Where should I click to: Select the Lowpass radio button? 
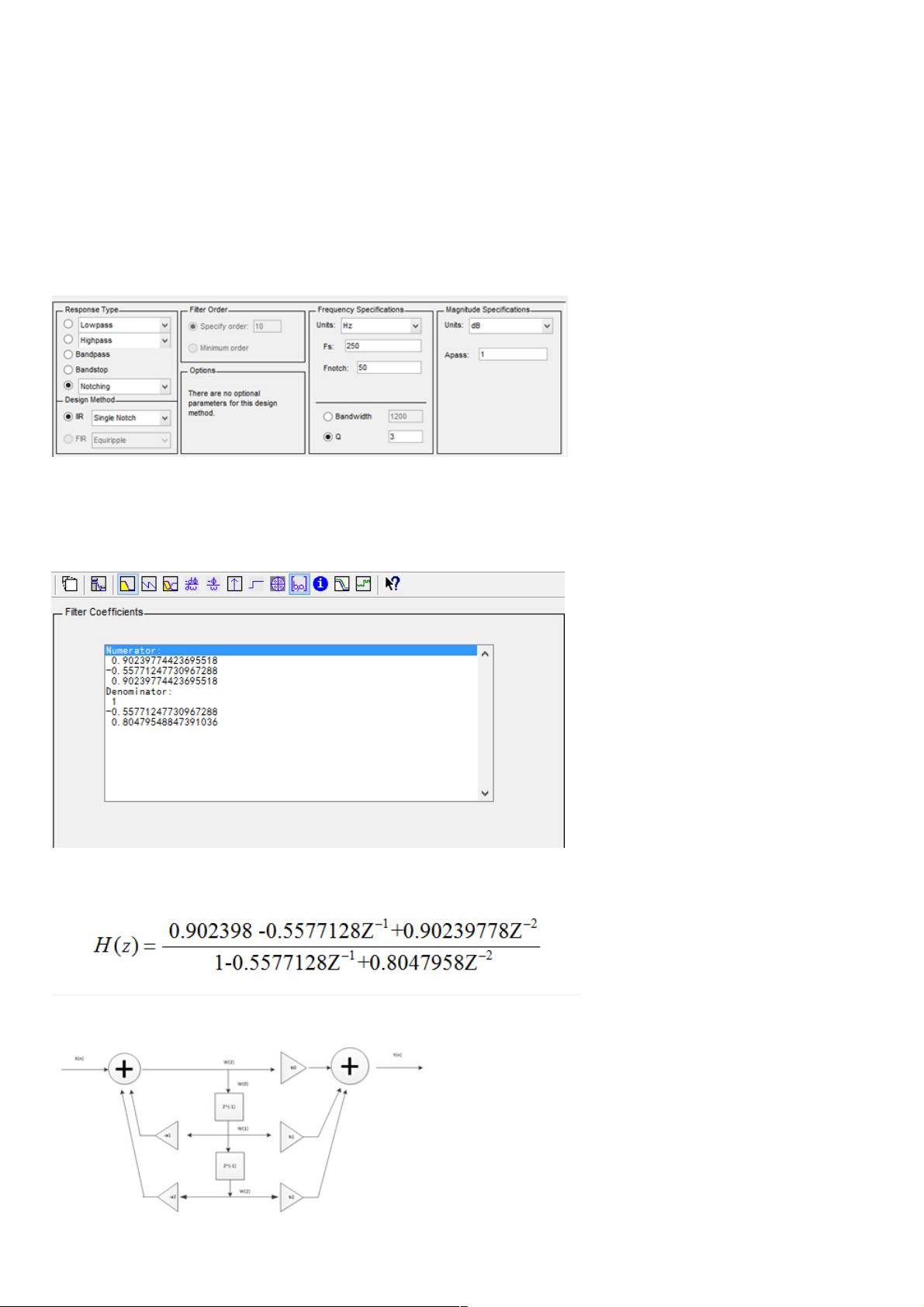[x=68, y=324]
